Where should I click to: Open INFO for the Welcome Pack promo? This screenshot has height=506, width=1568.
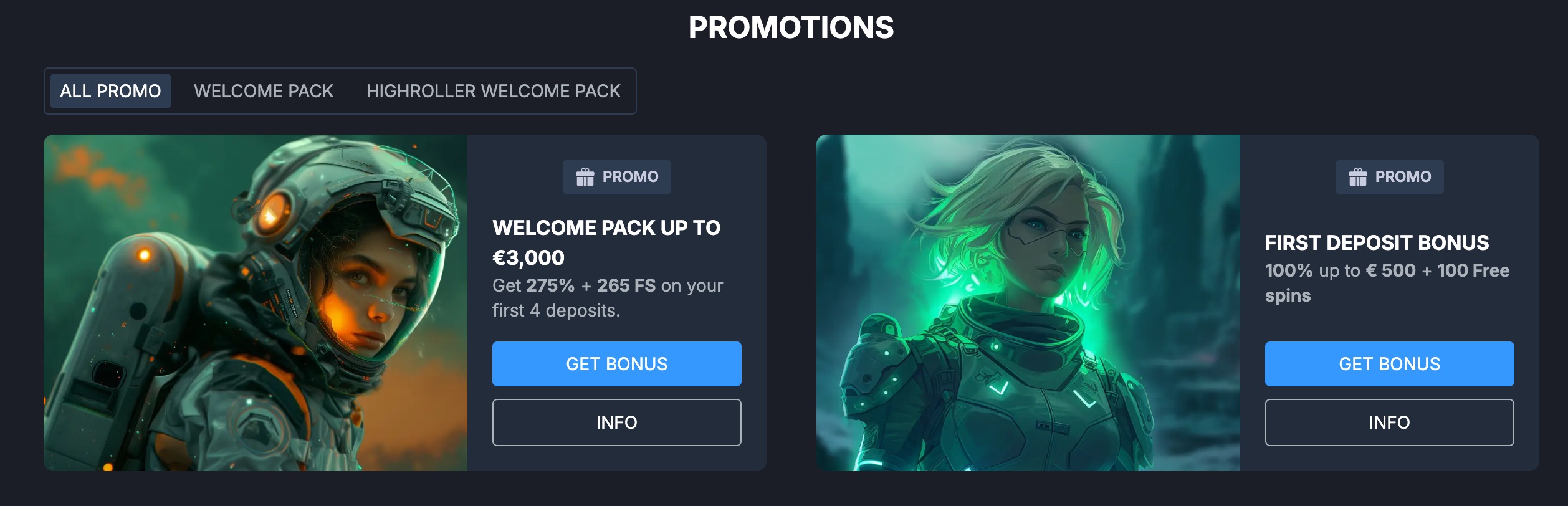[x=616, y=422]
